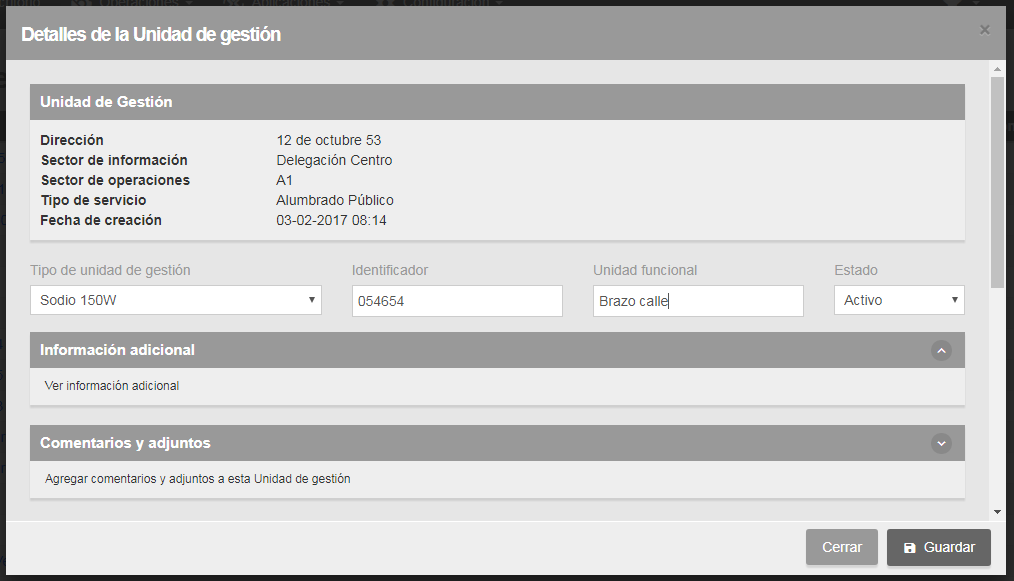Expand the Comentarios y adjuntos chevron

pyautogui.click(x=940, y=443)
